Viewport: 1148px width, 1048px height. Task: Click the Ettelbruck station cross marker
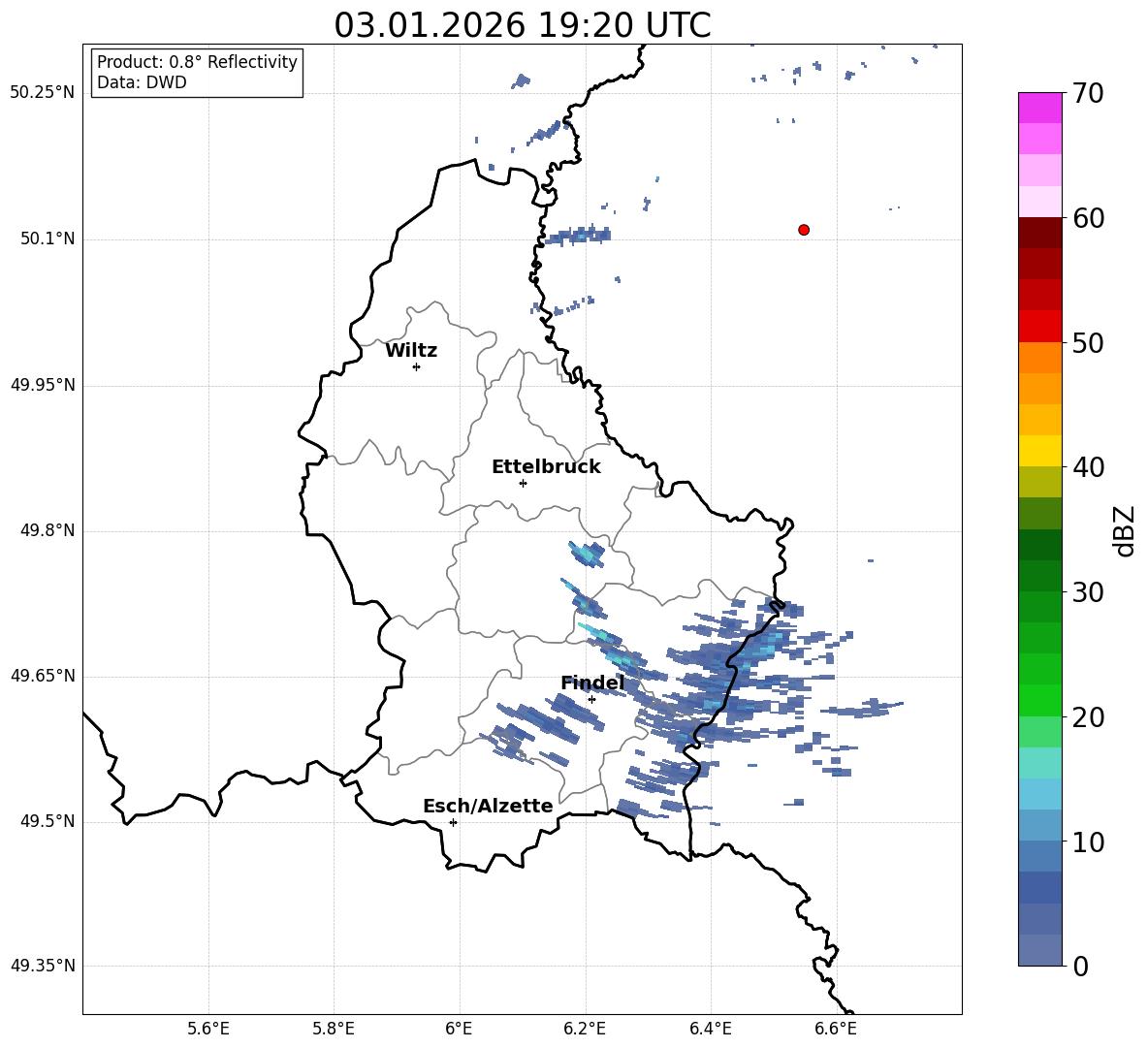coord(523,483)
